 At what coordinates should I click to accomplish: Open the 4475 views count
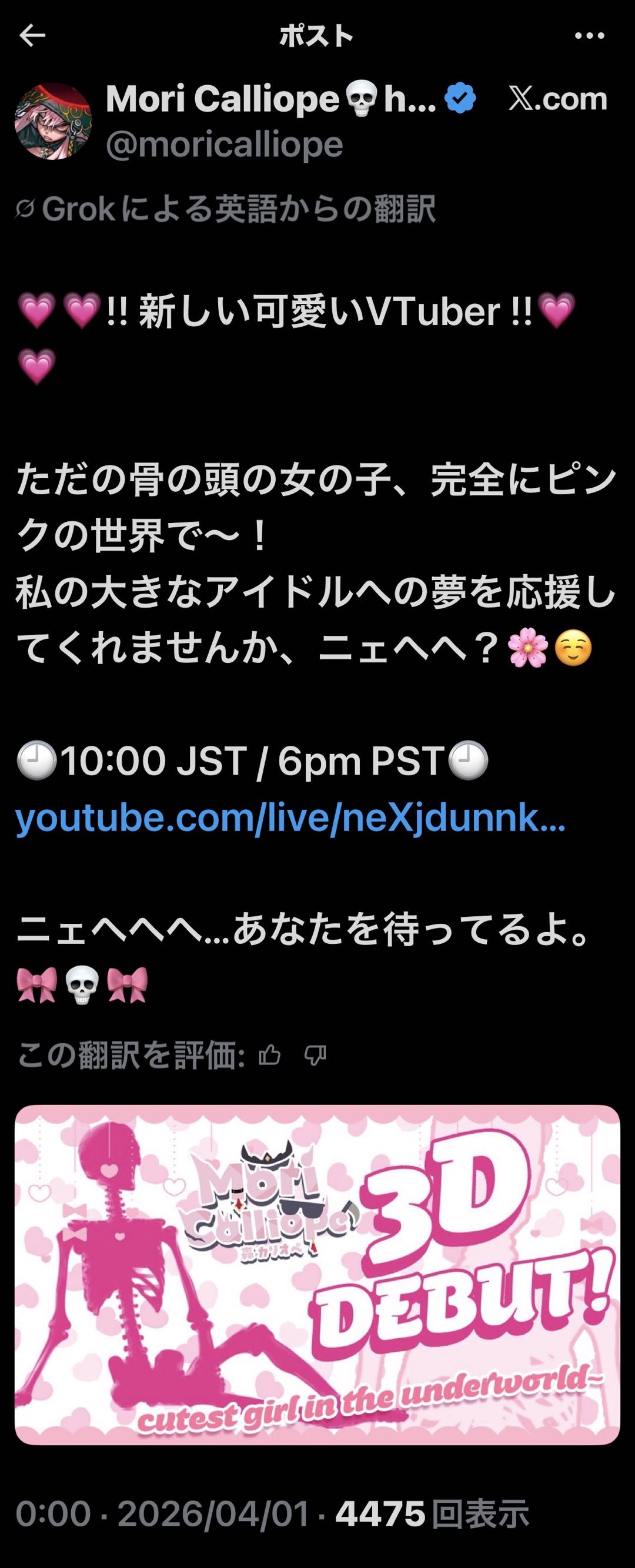coord(432,1515)
